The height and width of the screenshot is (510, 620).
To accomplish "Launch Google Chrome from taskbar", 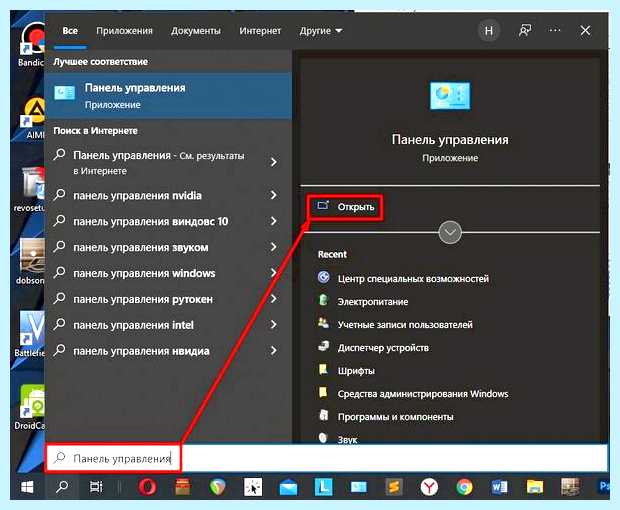I will pos(464,487).
